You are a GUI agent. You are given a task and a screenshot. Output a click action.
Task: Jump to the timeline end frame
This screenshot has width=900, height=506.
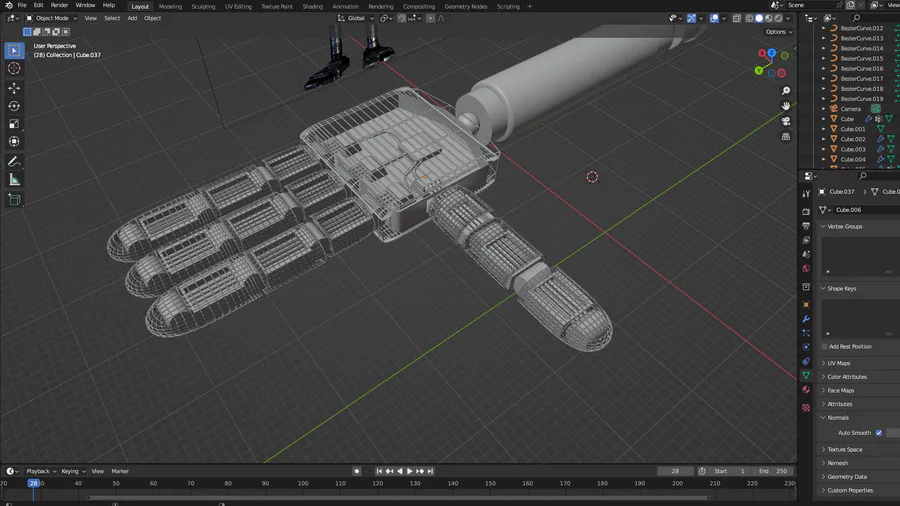(x=430, y=471)
